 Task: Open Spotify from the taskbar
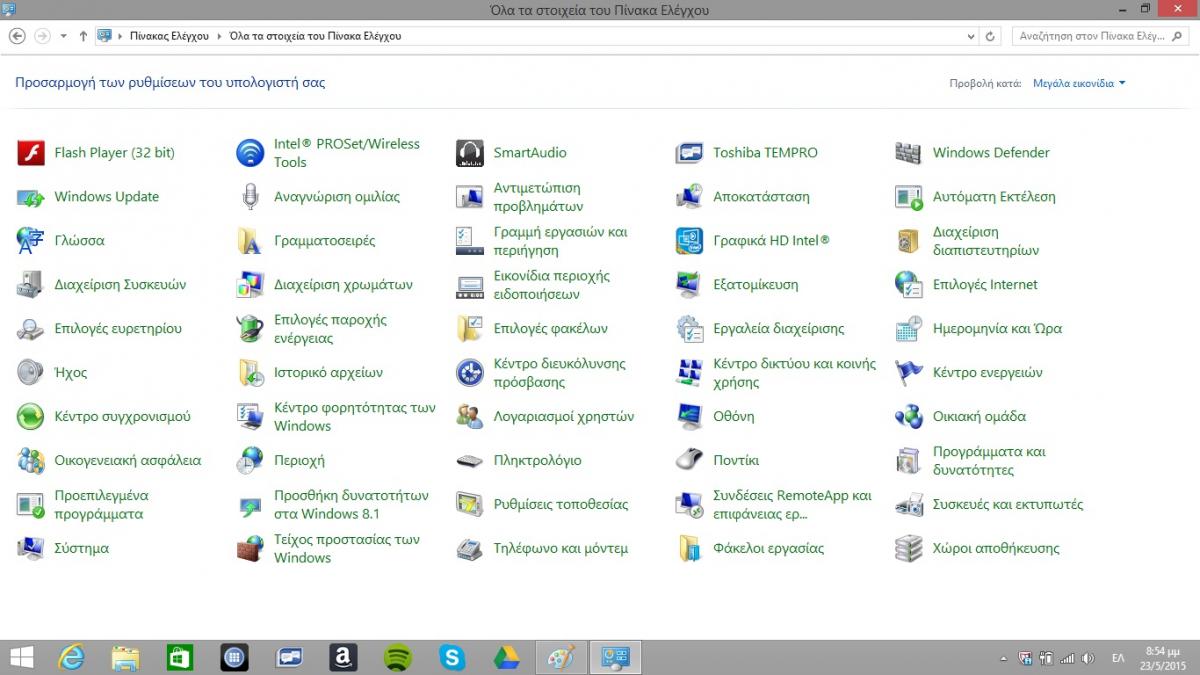point(398,657)
